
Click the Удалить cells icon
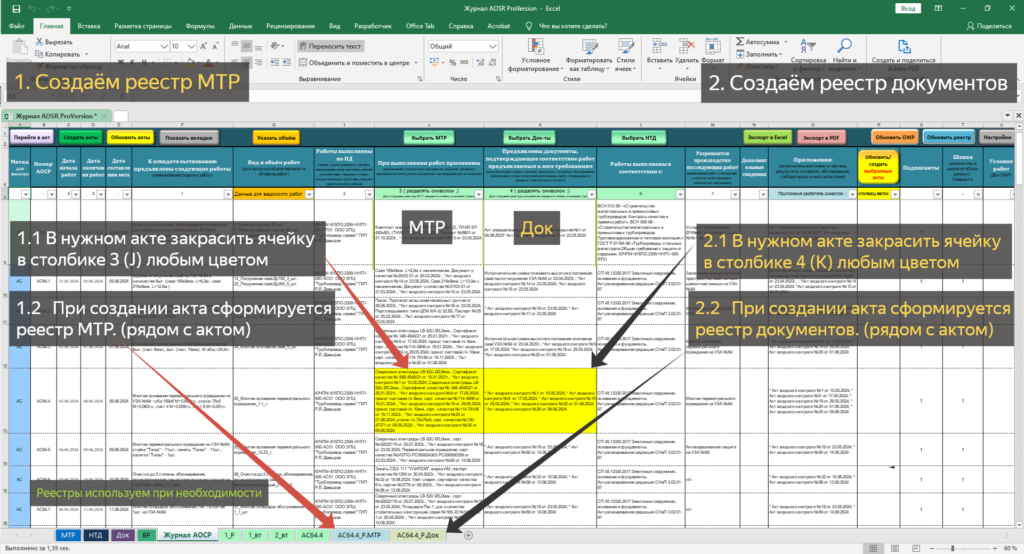pyautogui.click(x=686, y=47)
